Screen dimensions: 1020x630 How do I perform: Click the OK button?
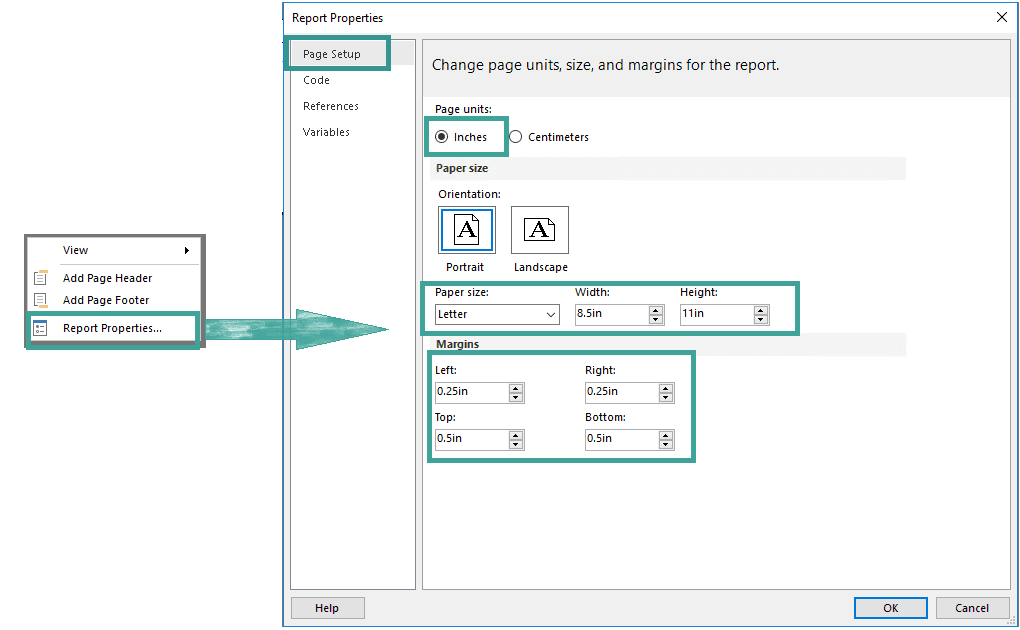point(891,608)
